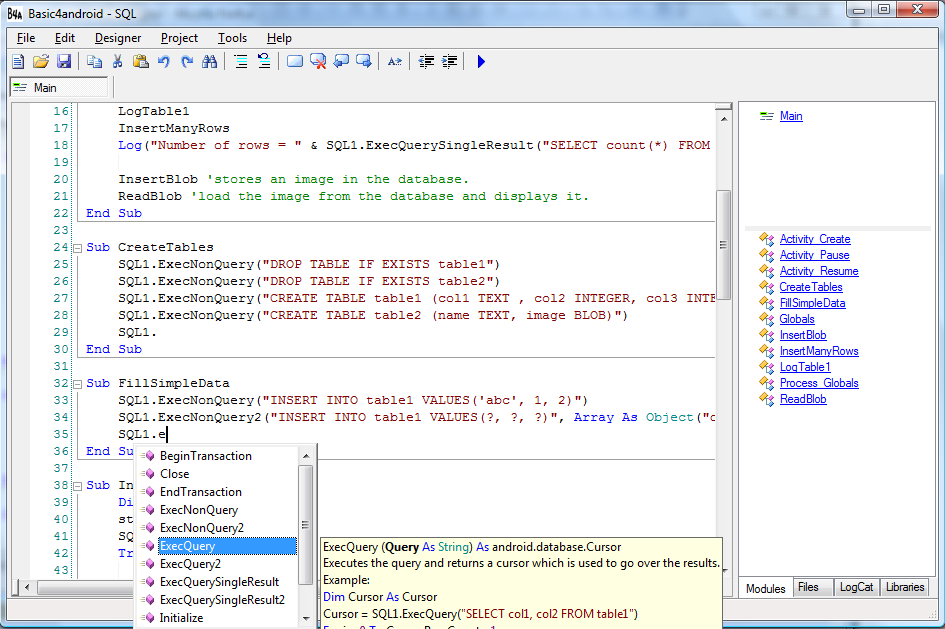Viewport: 945px width, 629px height.
Task: Open InsertManyRows in the sub list
Action: click(x=819, y=351)
